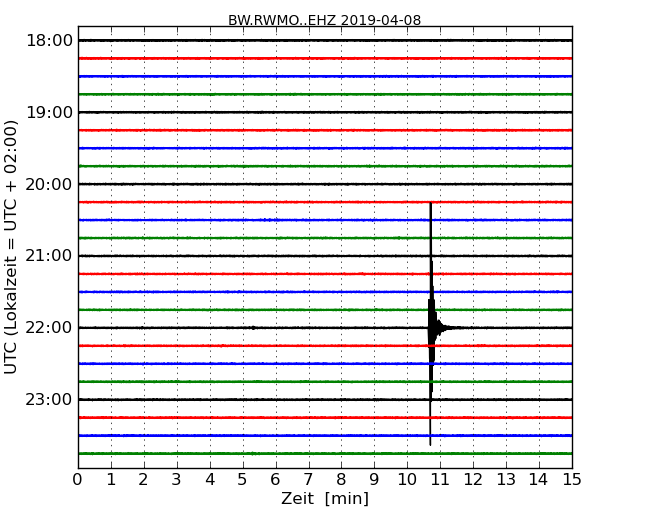This screenshot has width=650, height=520.
Task: Click the x-axis tick label 10
Action: (x=407, y=480)
